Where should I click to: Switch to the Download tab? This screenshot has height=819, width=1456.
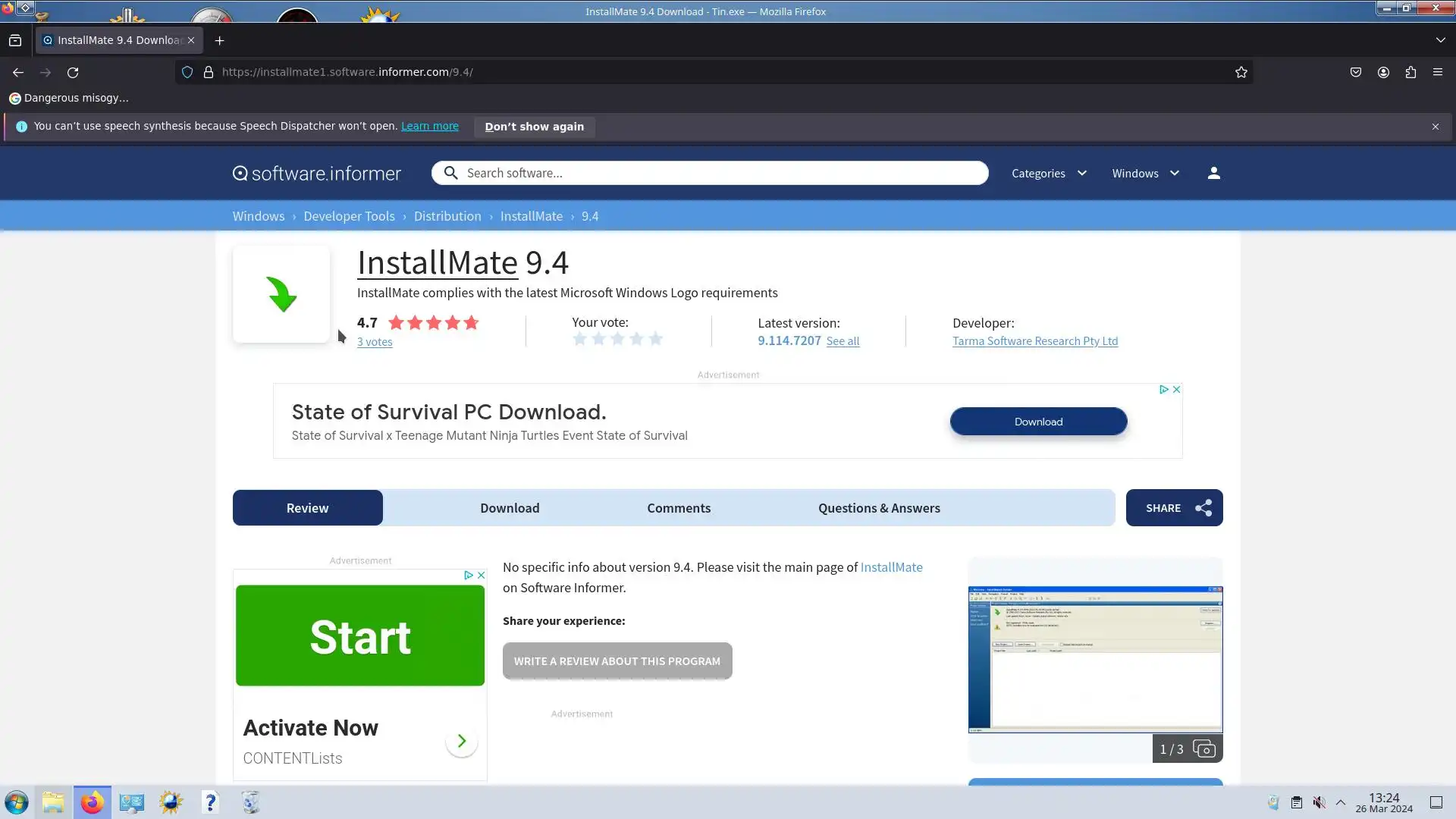point(510,508)
